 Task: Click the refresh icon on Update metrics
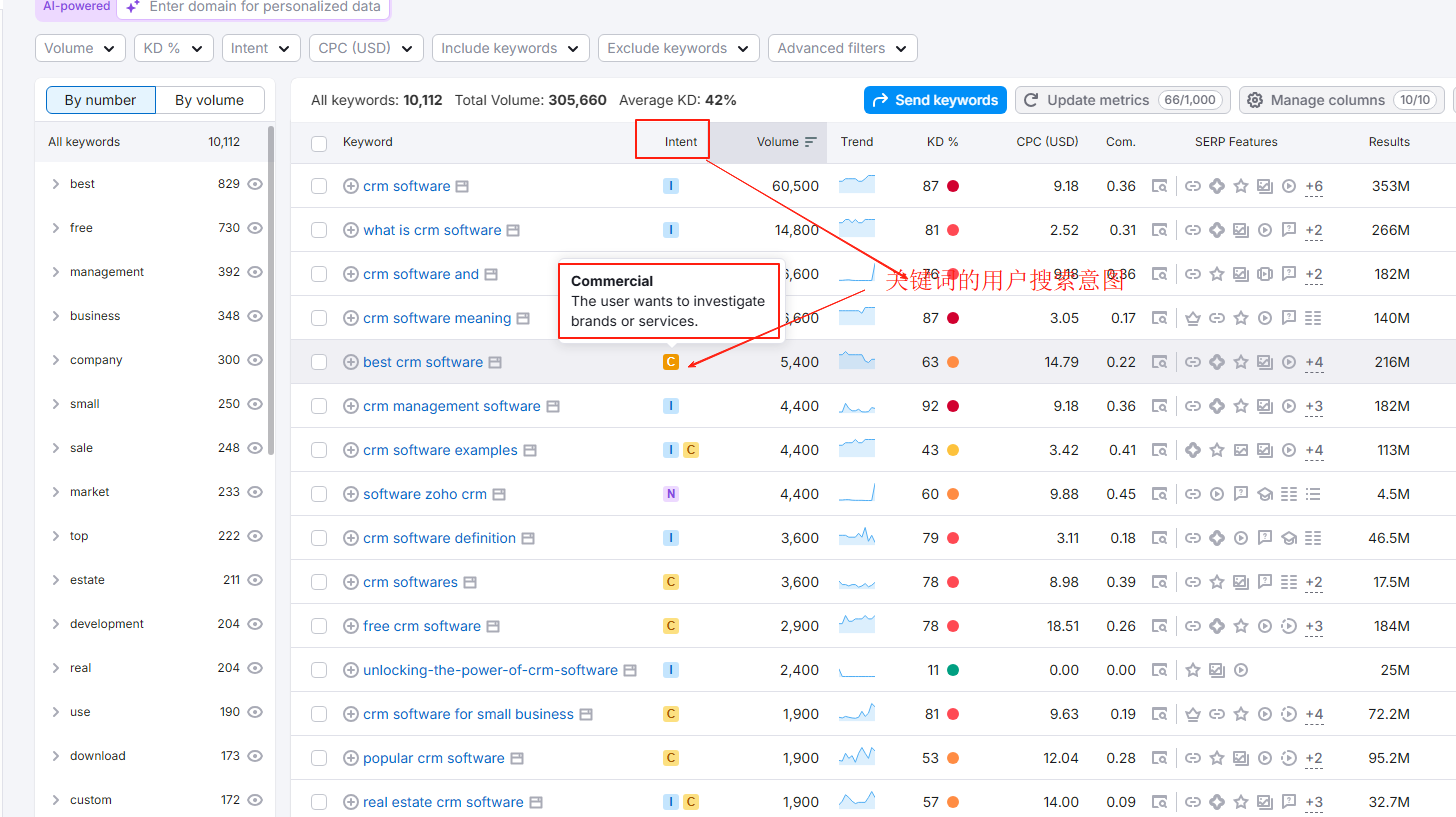pos(1030,100)
